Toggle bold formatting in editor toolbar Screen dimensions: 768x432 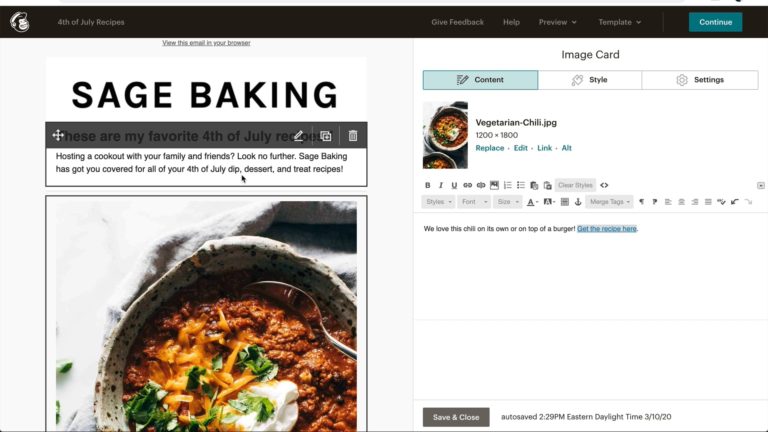428,185
